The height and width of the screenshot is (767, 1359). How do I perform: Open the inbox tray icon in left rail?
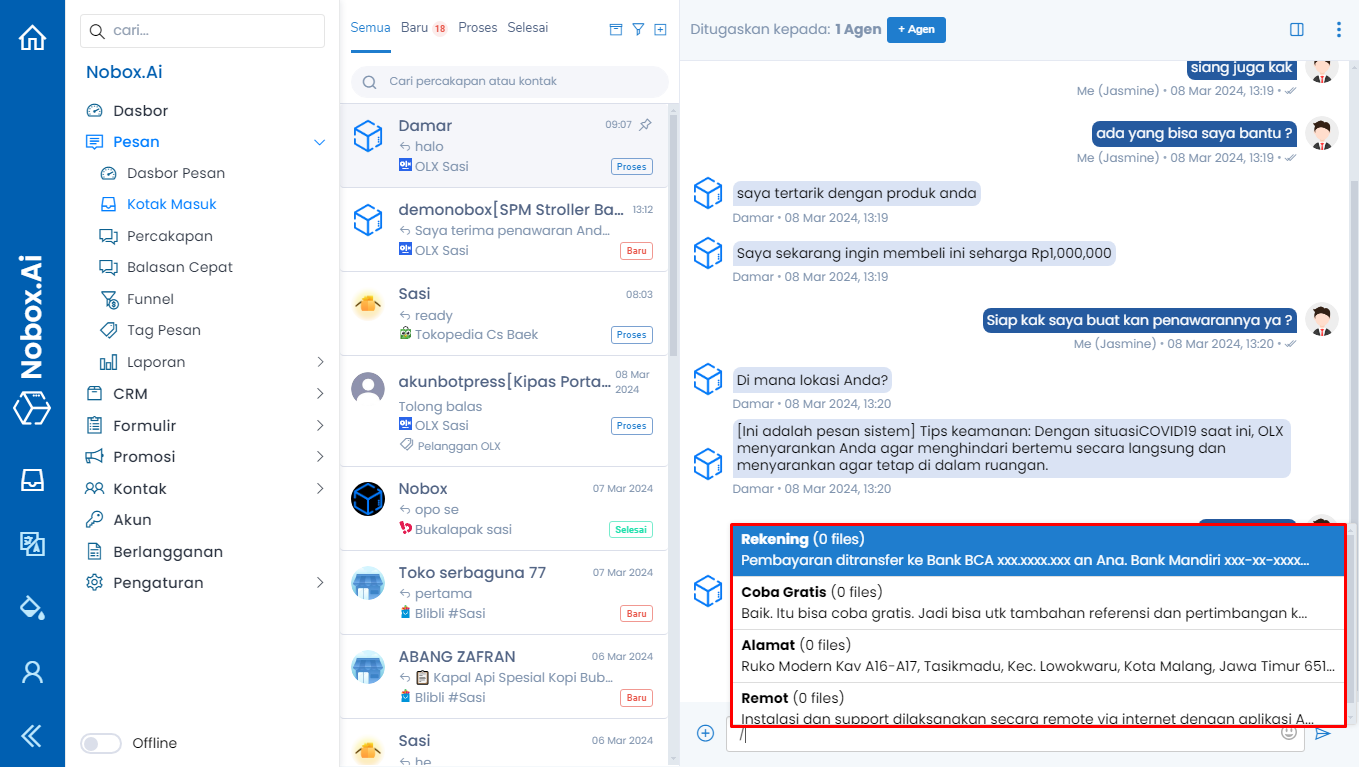(x=32, y=480)
